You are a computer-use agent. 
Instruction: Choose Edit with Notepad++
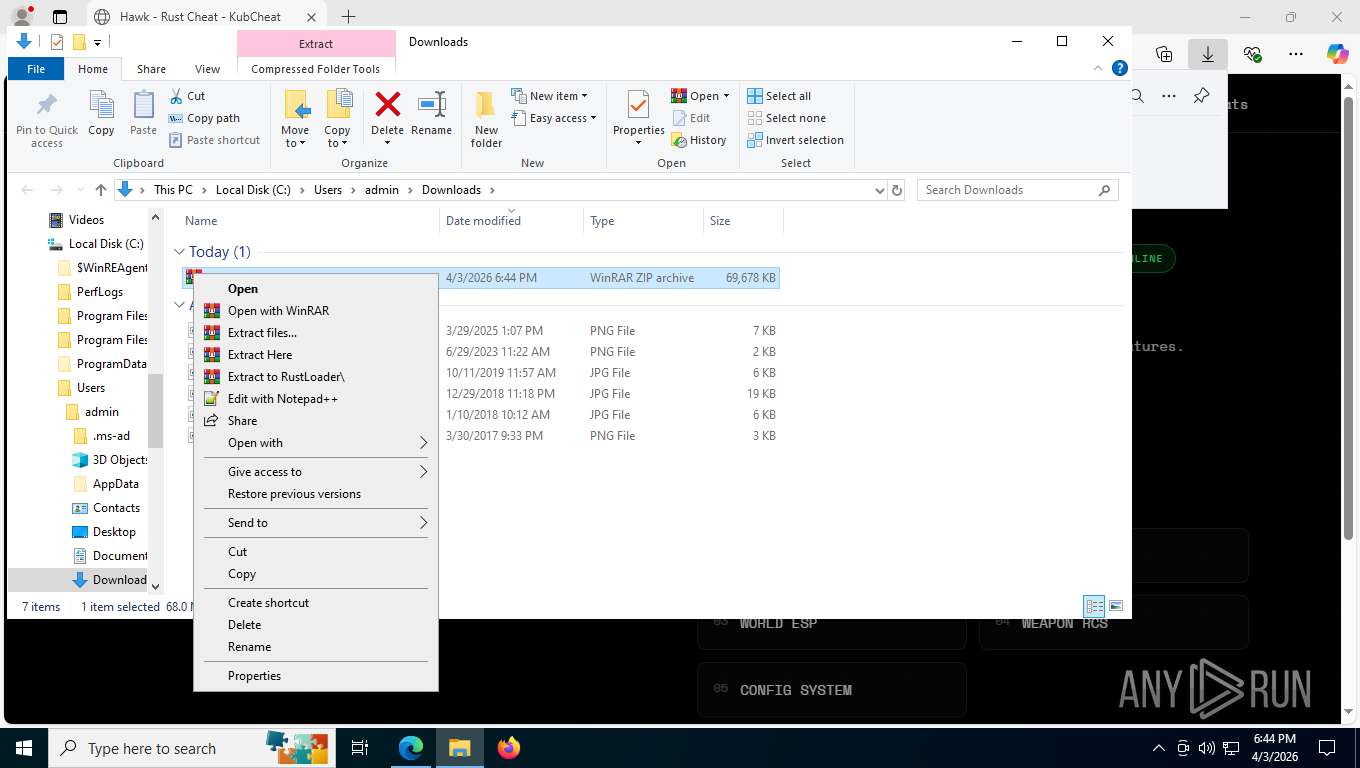(x=316, y=399)
